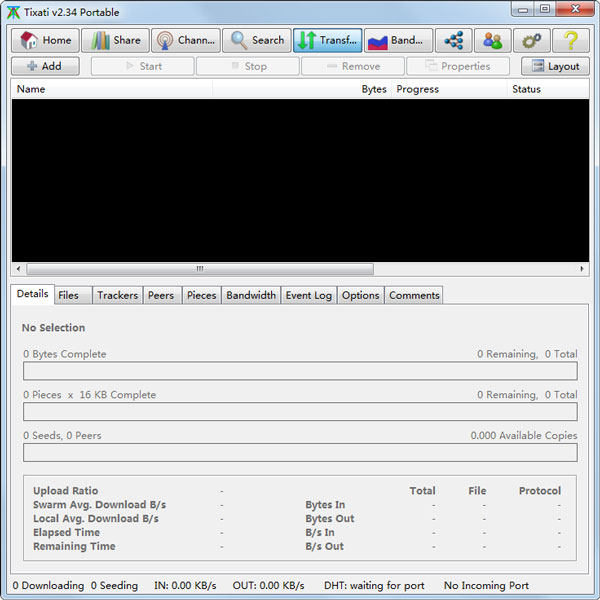Open the DHT network nodes icon

(454, 40)
